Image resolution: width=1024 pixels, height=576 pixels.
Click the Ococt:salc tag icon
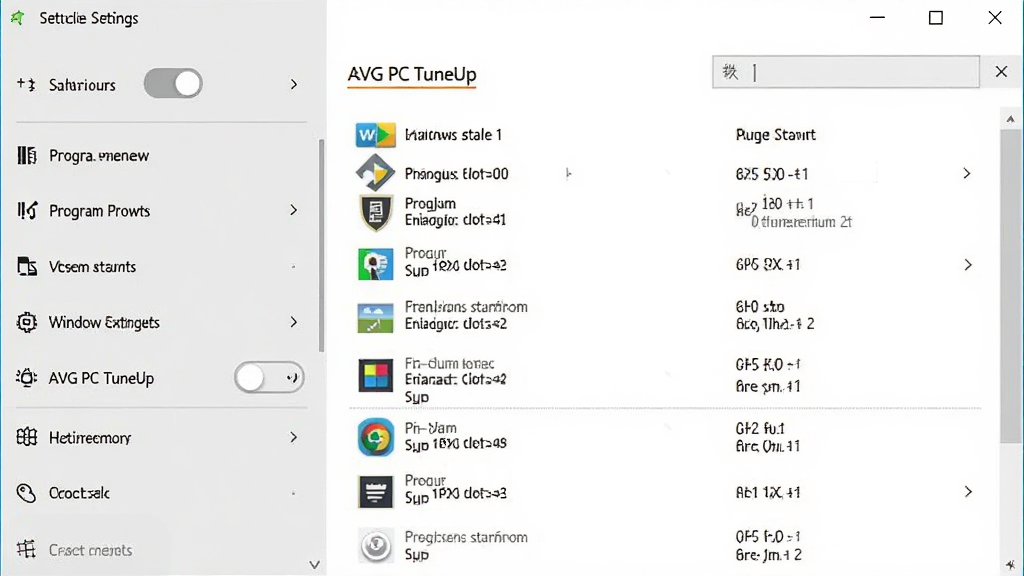pos(26,493)
